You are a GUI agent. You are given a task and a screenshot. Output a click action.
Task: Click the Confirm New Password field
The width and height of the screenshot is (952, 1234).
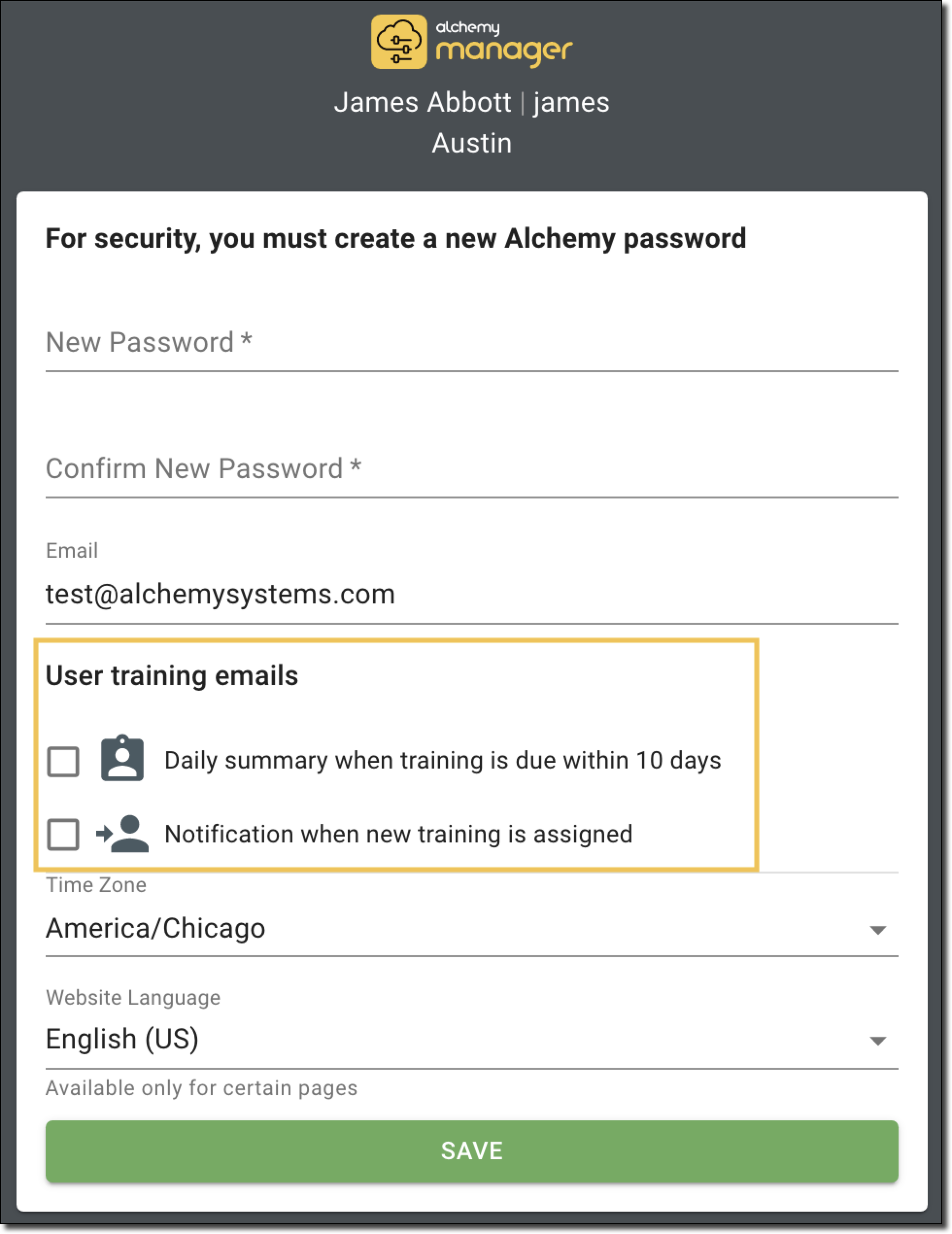pyautogui.click(x=471, y=469)
